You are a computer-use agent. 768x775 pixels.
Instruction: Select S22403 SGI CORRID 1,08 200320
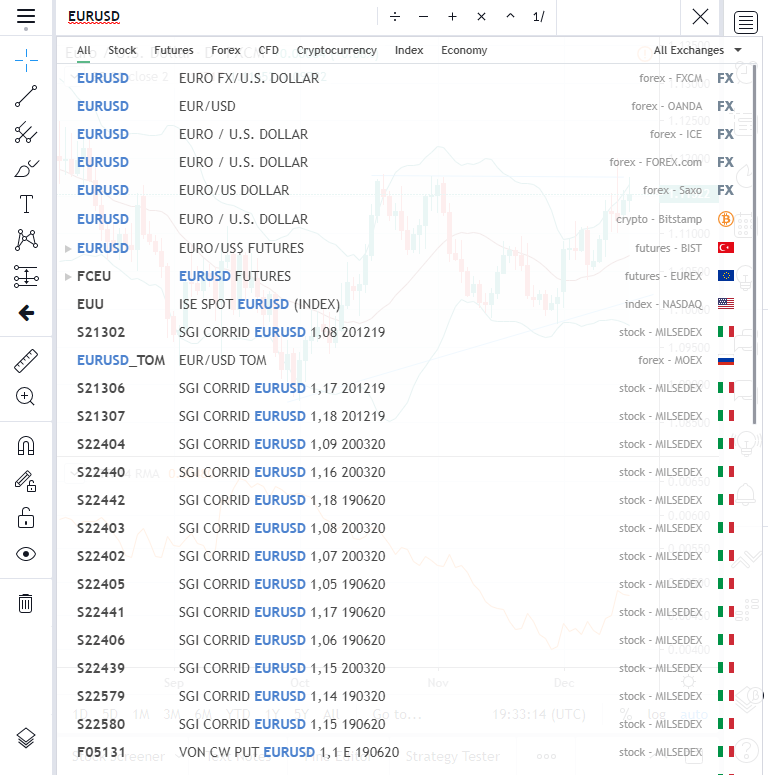pos(404,528)
